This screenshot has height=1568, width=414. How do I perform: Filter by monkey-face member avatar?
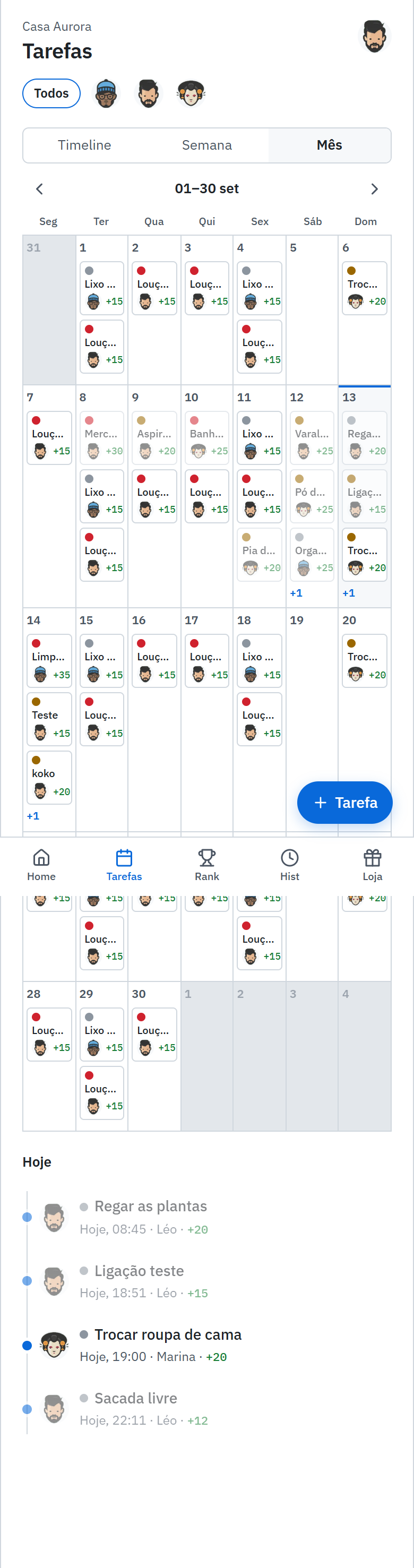(x=191, y=94)
